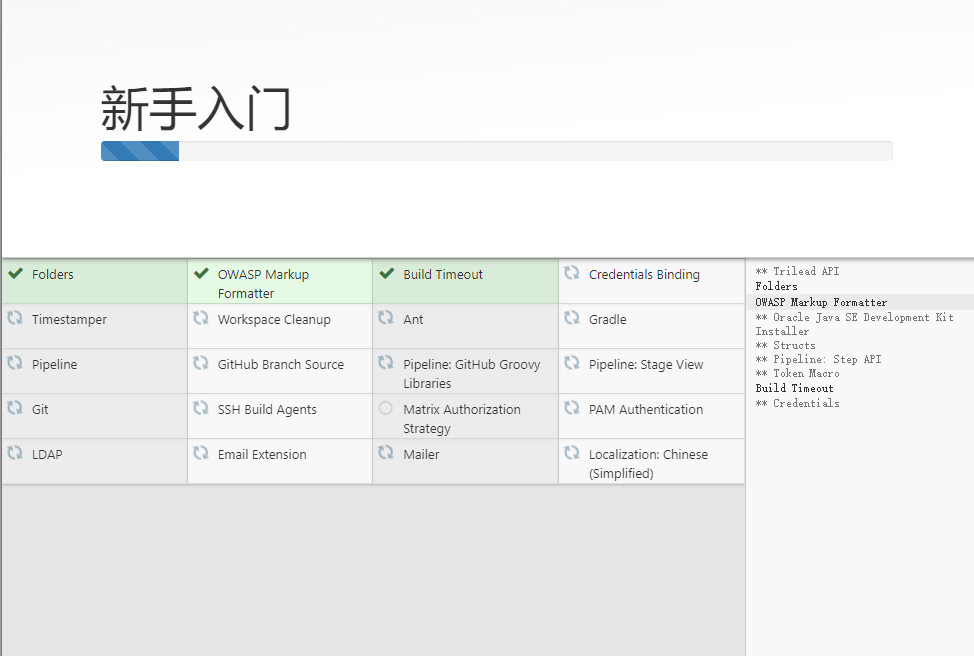Click '** Oracle Java SE Development Kit Installer' log line
The image size is (974, 656).
point(855,324)
